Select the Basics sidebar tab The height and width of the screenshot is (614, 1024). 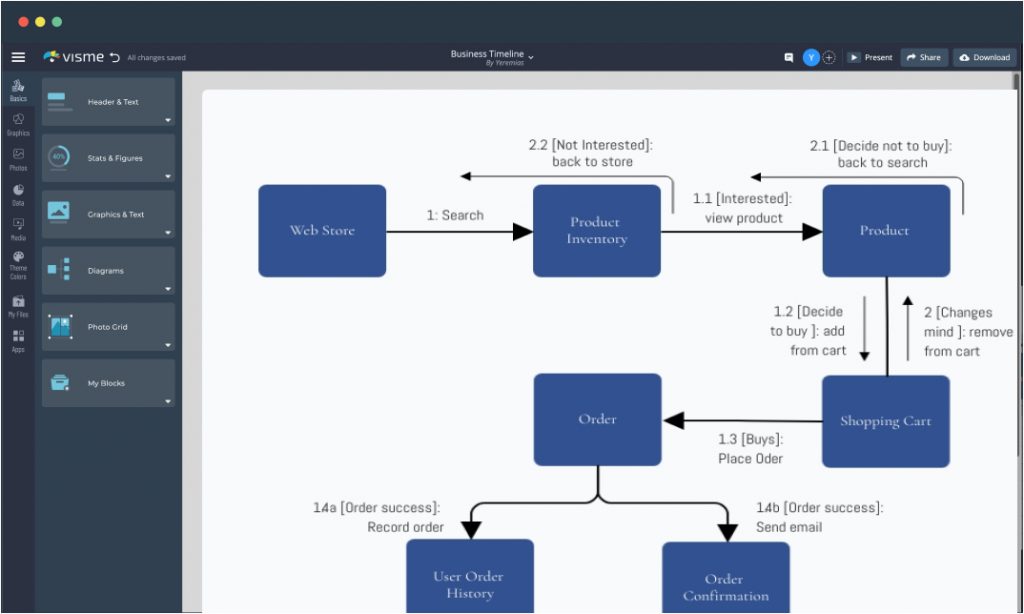[18, 92]
